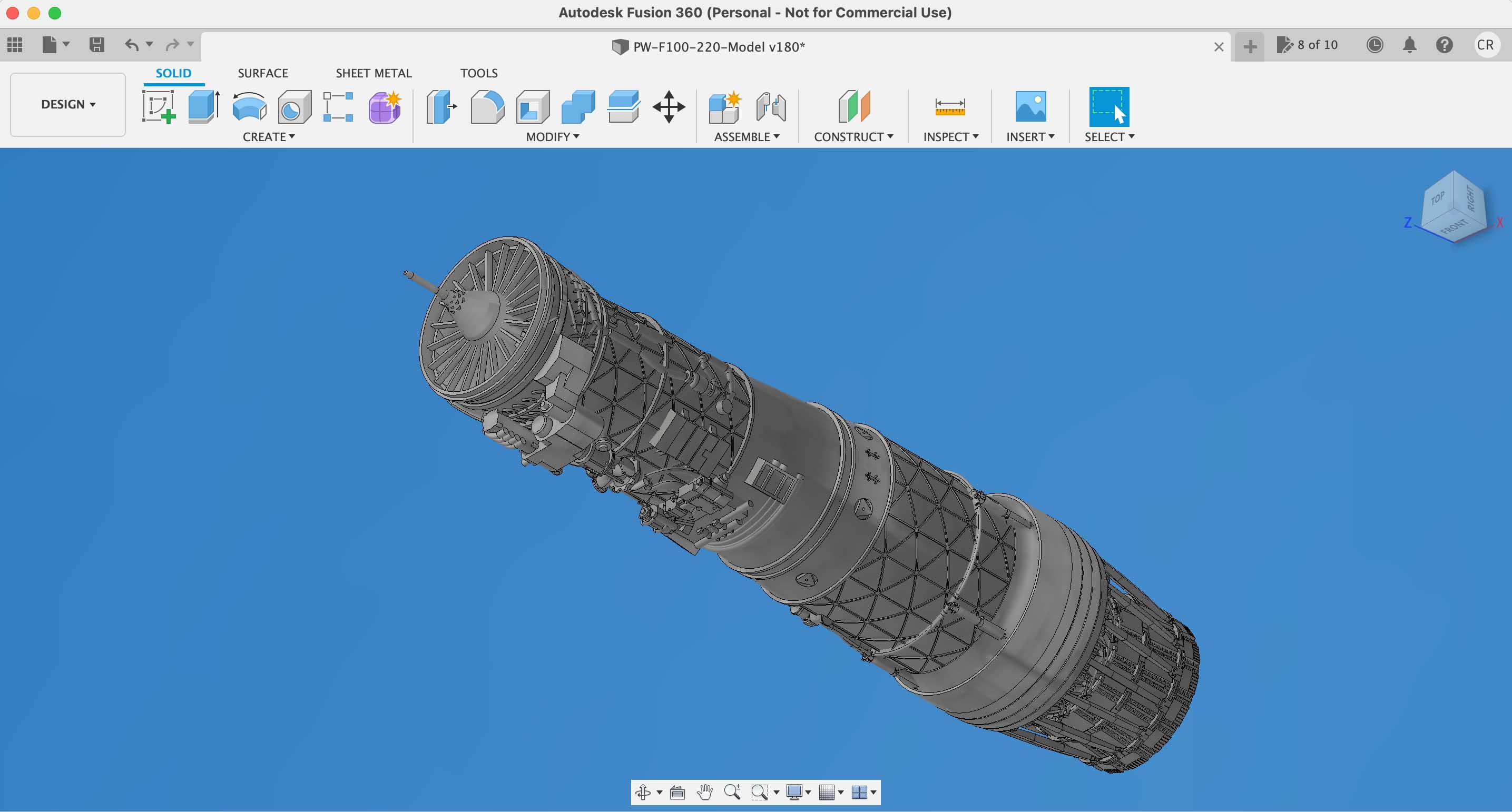Open the Orbit type dropdown arrow
The height and width of the screenshot is (812, 1512).
659,793
